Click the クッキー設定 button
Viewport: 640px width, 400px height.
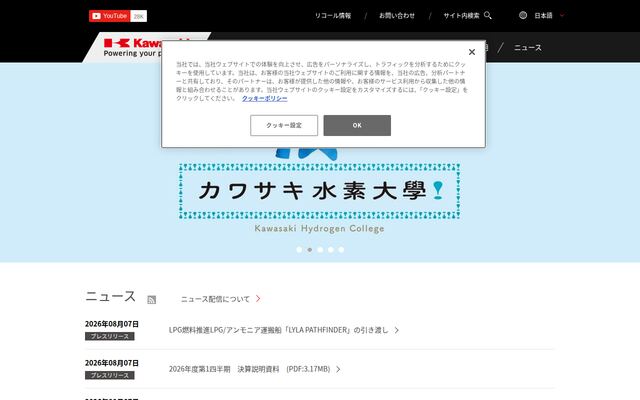(x=284, y=125)
